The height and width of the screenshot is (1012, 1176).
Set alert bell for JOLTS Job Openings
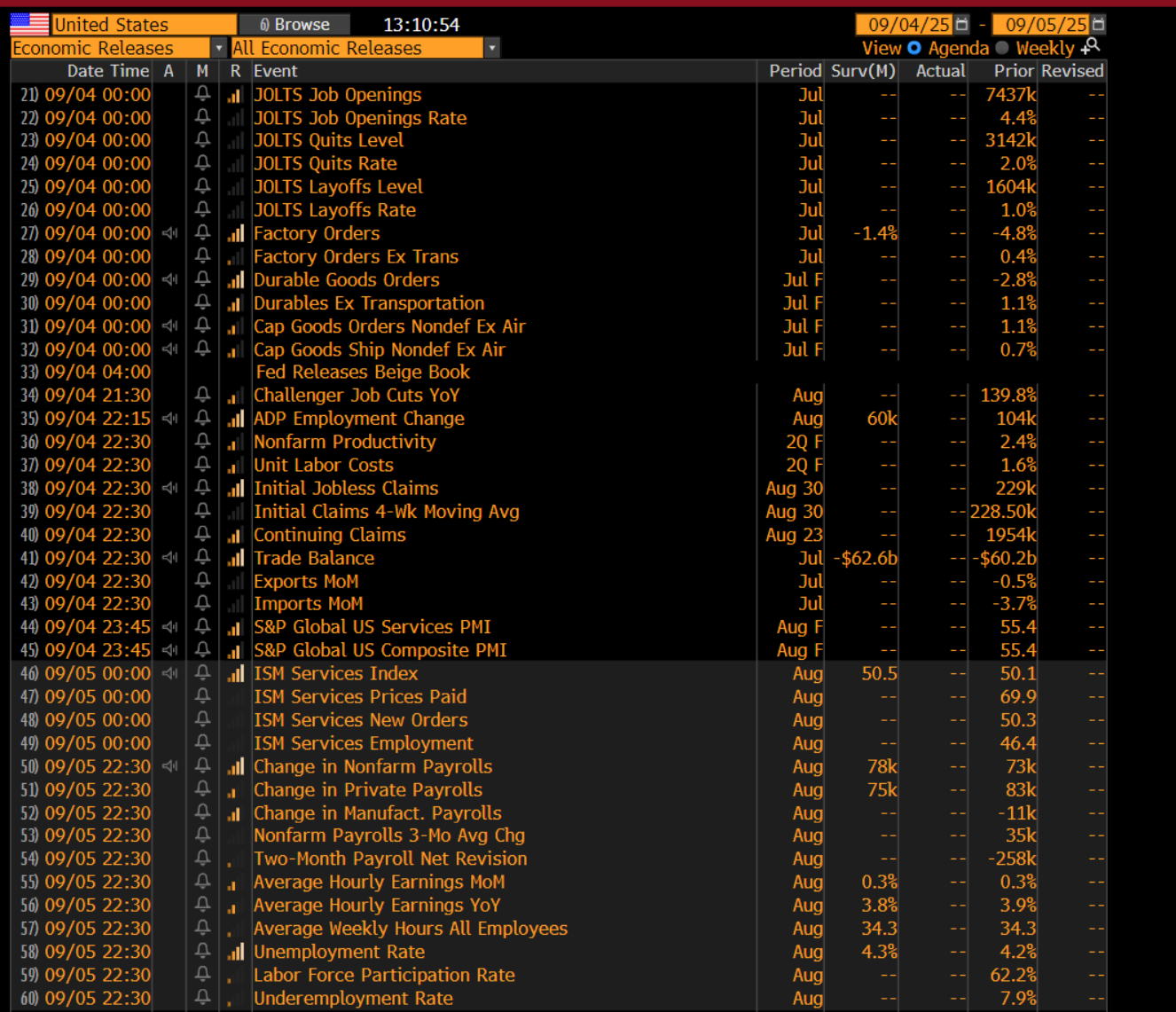(x=203, y=94)
